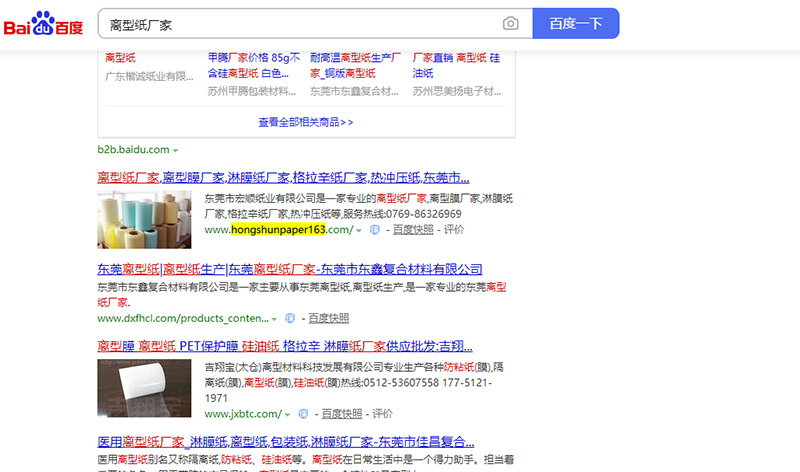Open 百度快照 for the jxbtc.com result

click(x=342, y=414)
